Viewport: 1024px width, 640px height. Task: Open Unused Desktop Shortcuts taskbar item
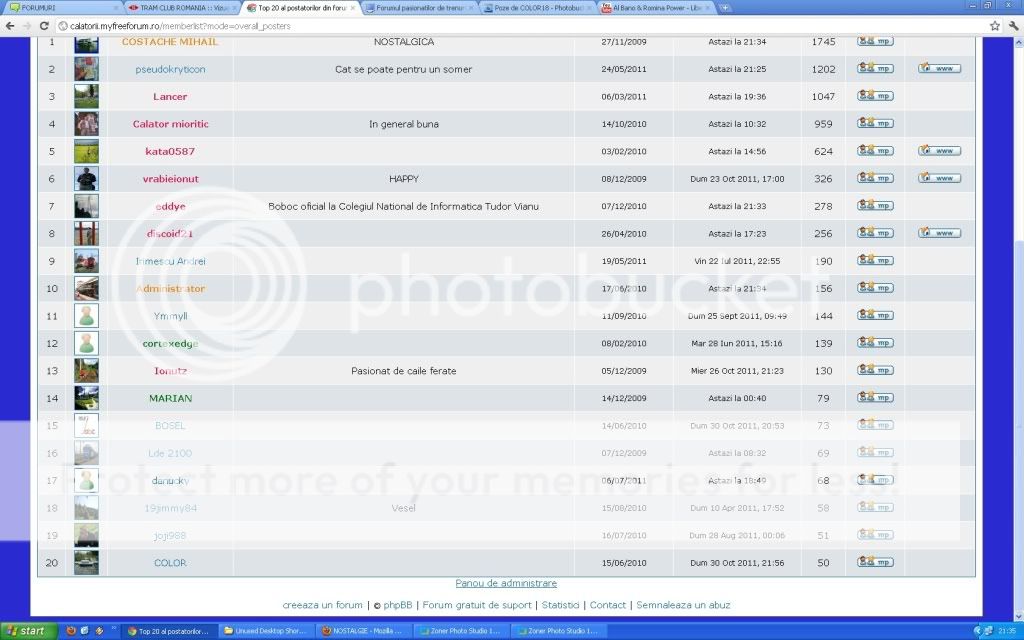[x=266, y=631]
